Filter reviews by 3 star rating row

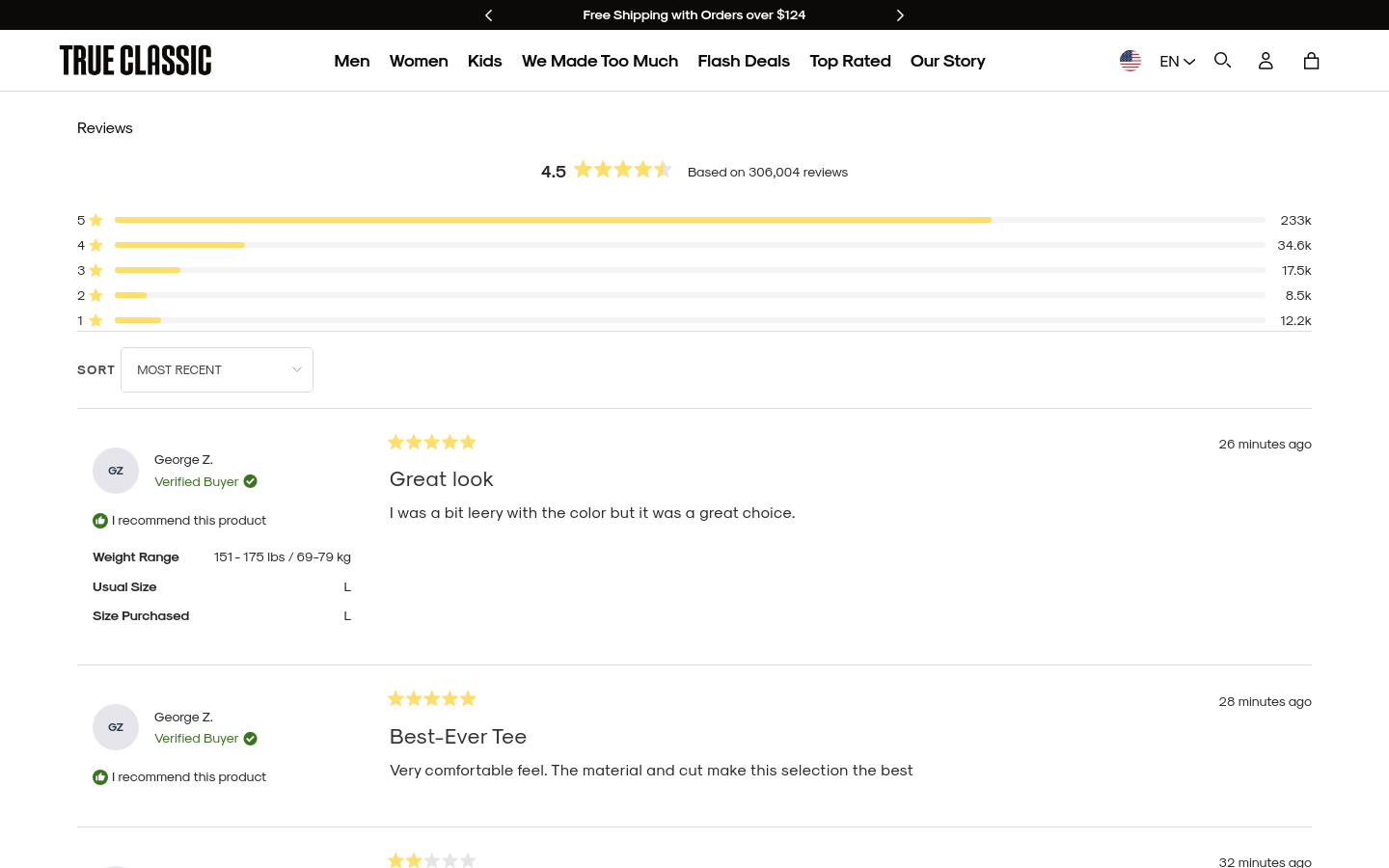(694, 270)
